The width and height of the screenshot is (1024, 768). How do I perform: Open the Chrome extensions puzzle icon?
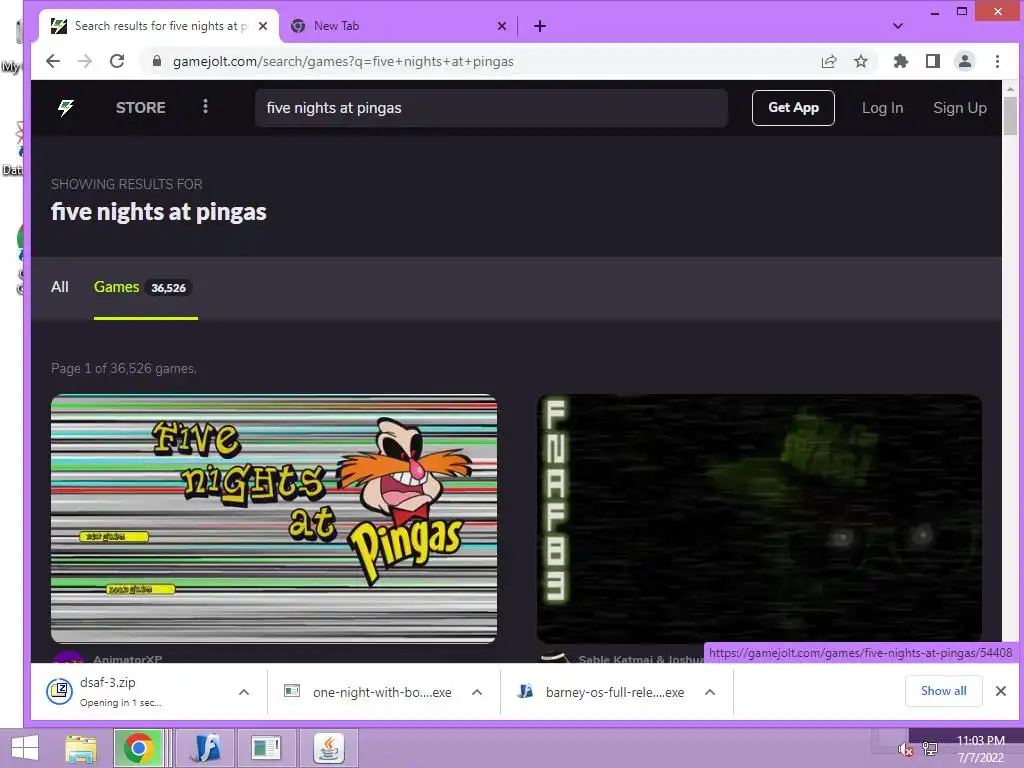[901, 61]
